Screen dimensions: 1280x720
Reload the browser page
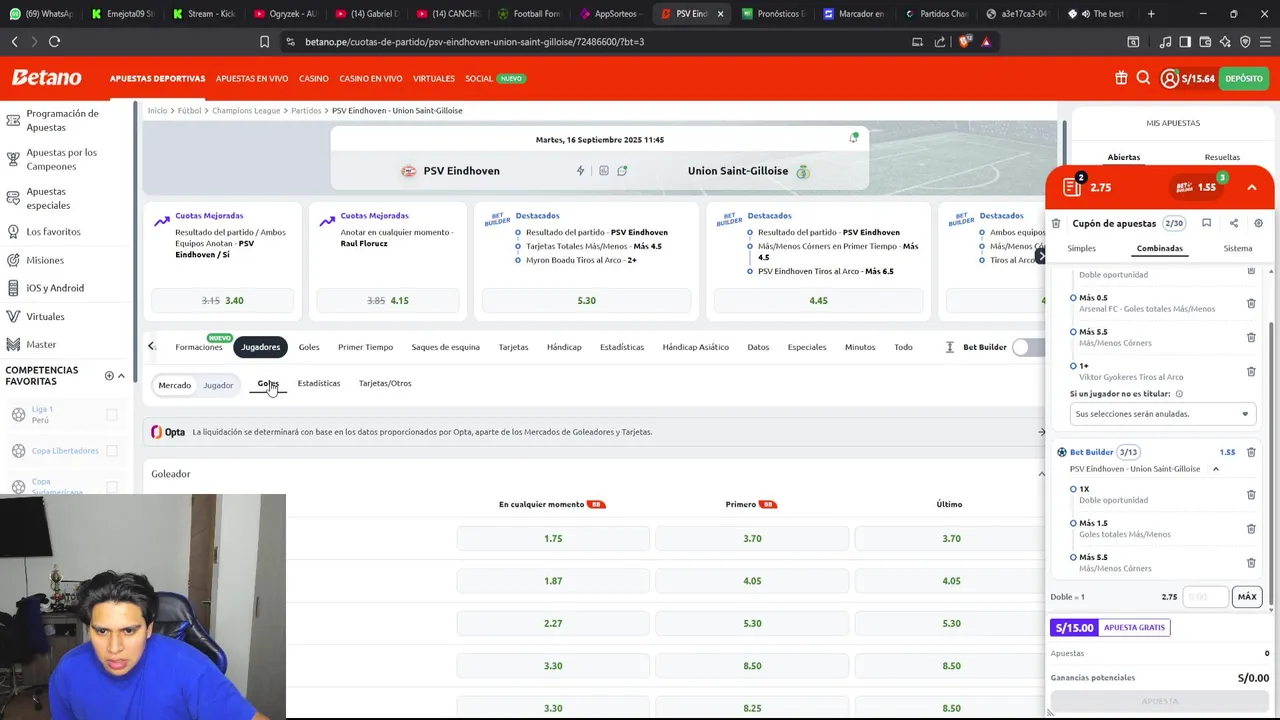coord(54,42)
